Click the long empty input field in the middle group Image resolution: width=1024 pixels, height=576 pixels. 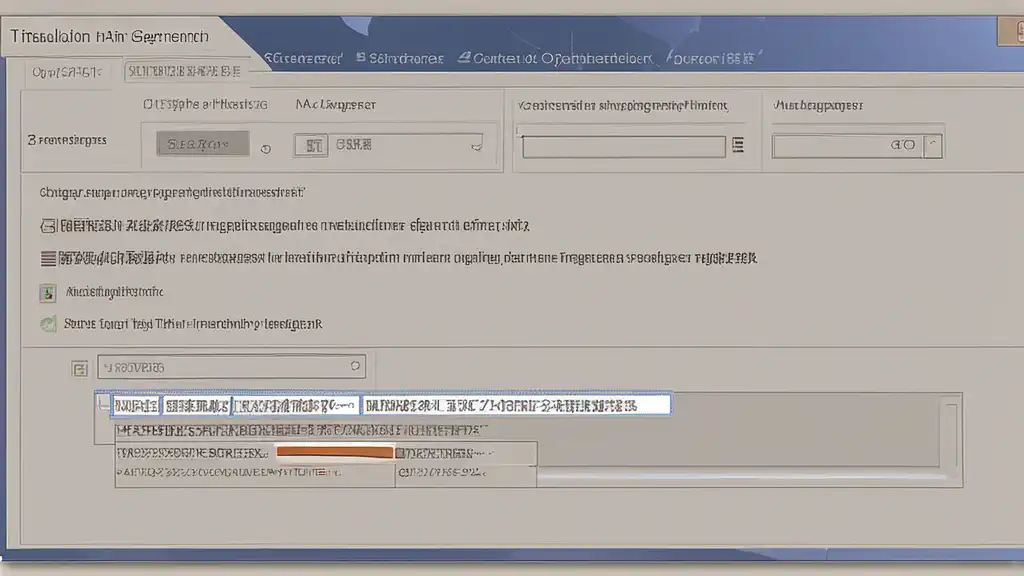[624, 146]
